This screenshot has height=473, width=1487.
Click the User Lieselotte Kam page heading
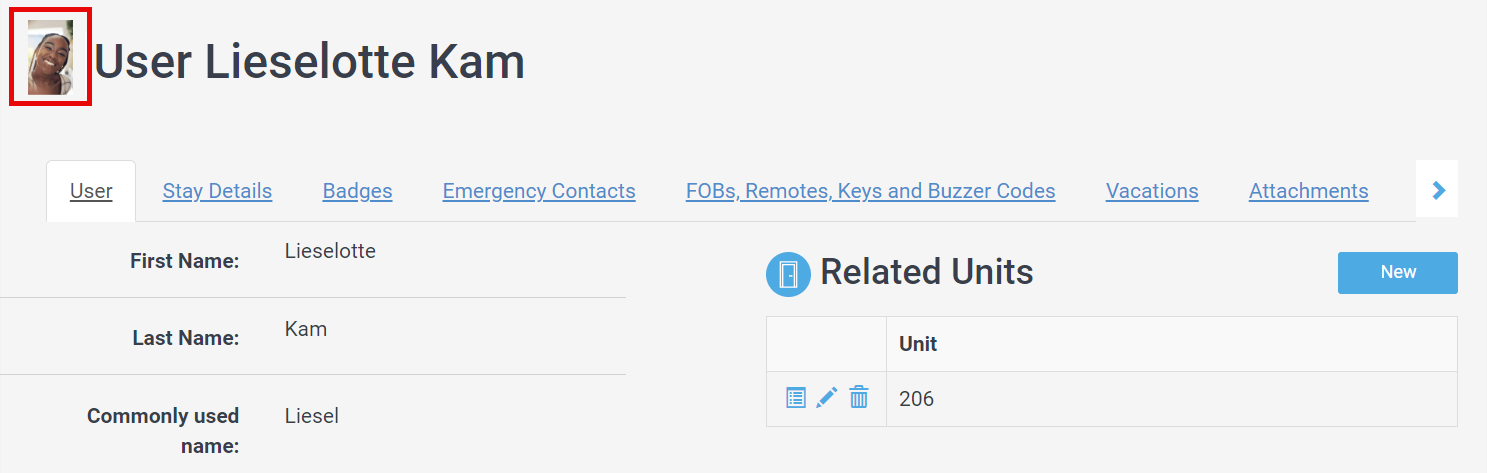coord(309,62)
